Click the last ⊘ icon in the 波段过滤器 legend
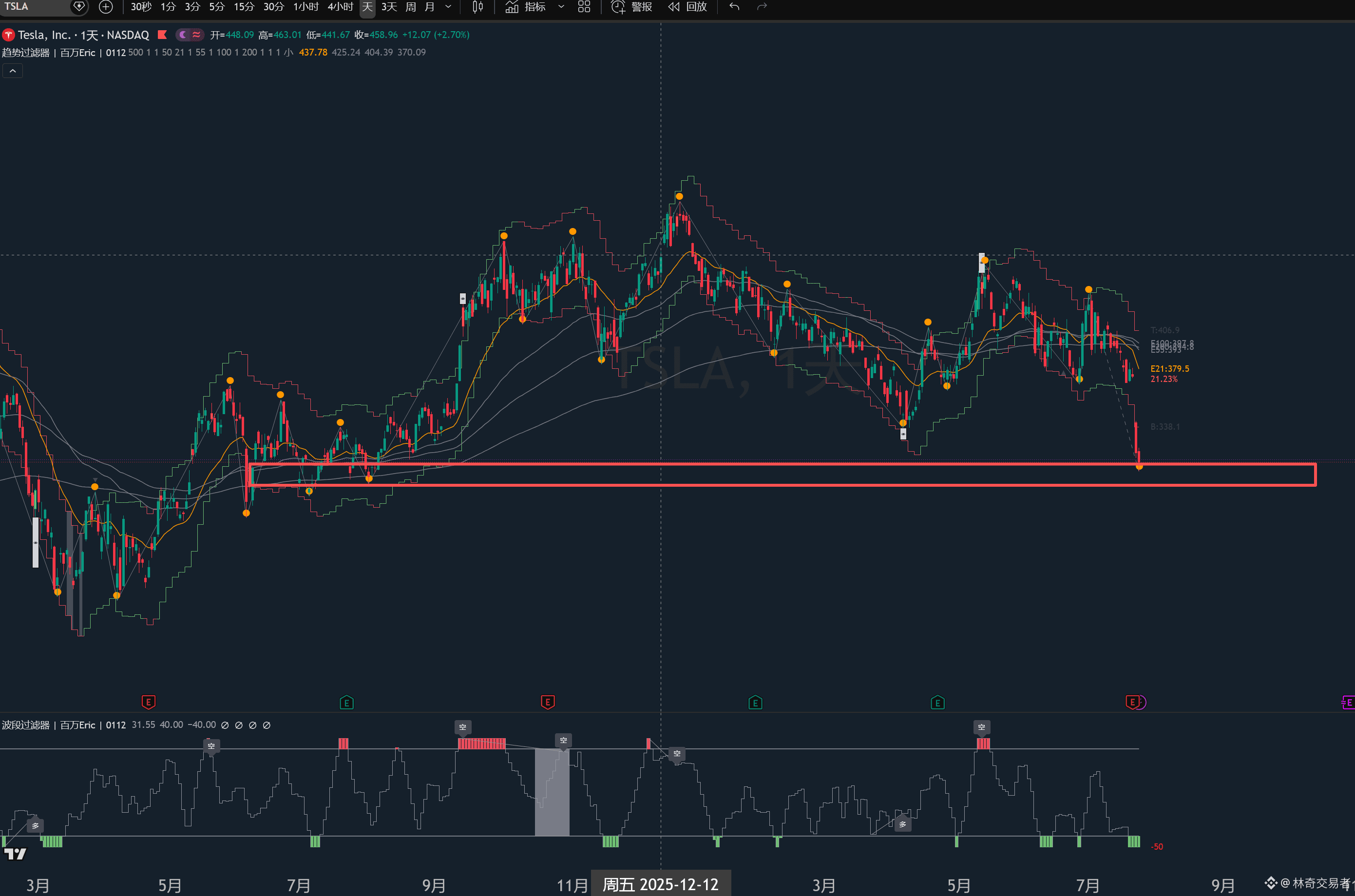 (267, 725)
